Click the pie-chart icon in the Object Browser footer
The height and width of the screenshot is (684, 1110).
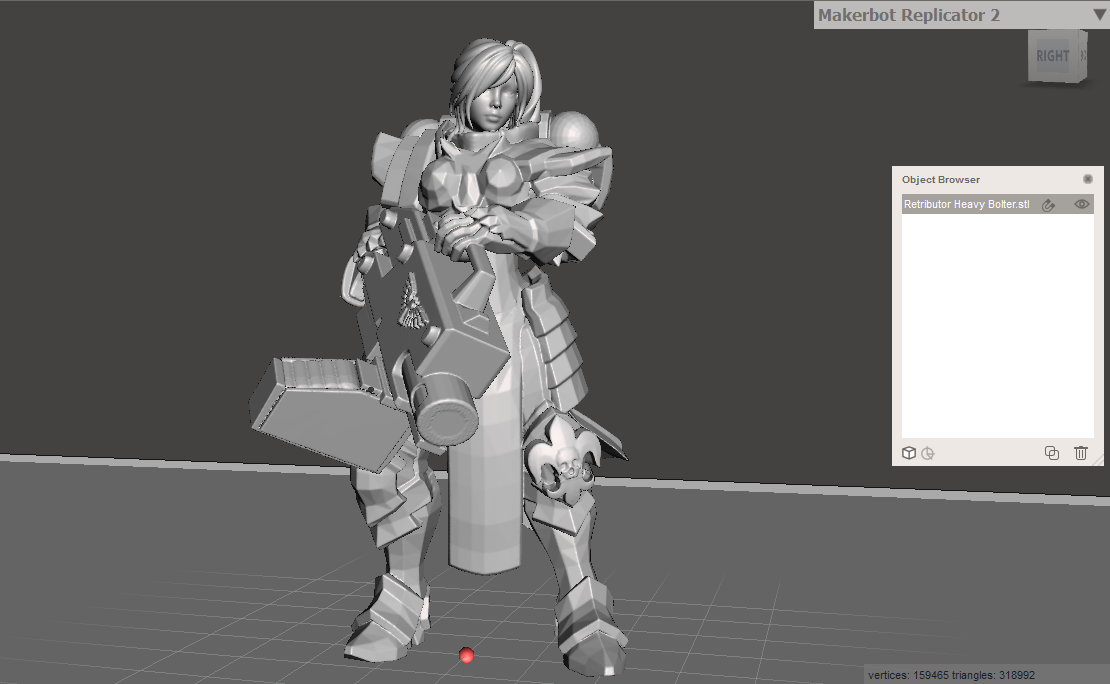[x=927, y=453]
